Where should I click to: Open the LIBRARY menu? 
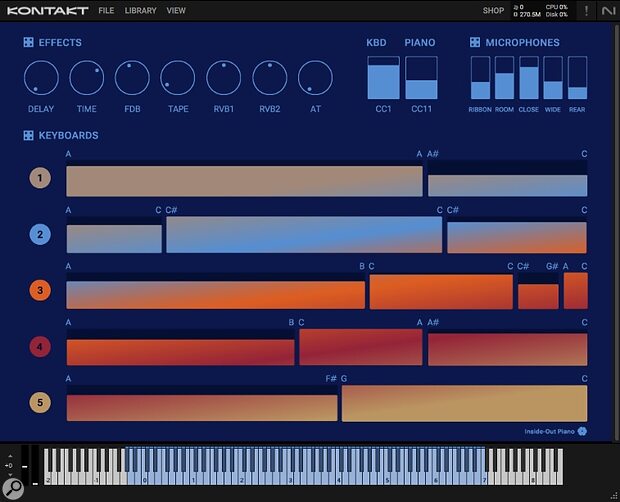(140, 11)
